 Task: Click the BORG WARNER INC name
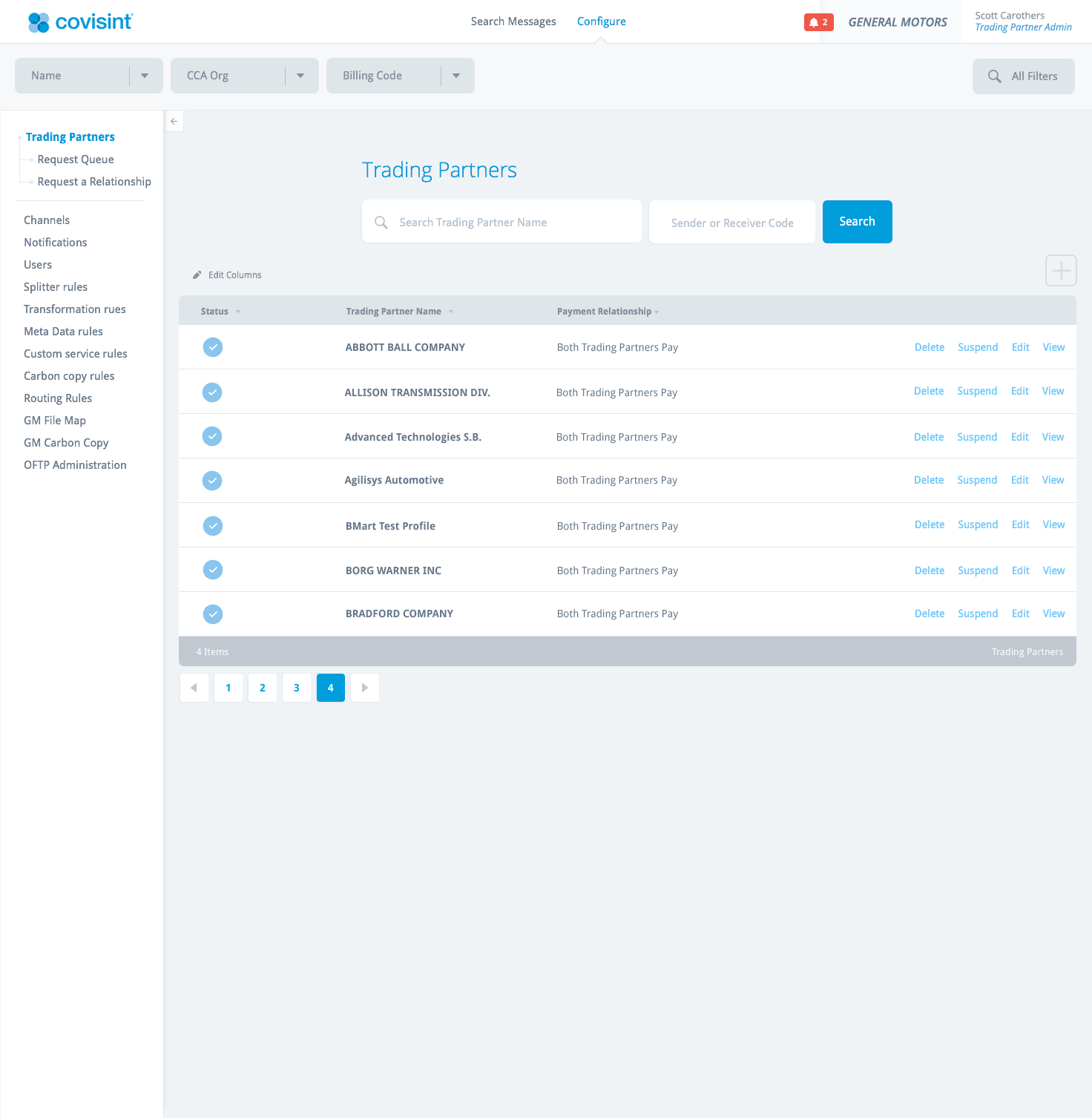click(393, 570)
